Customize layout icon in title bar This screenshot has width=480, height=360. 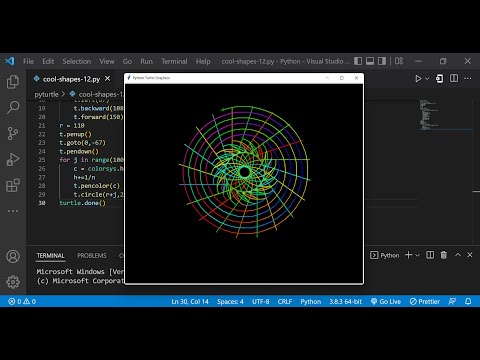tap(399, 61)
